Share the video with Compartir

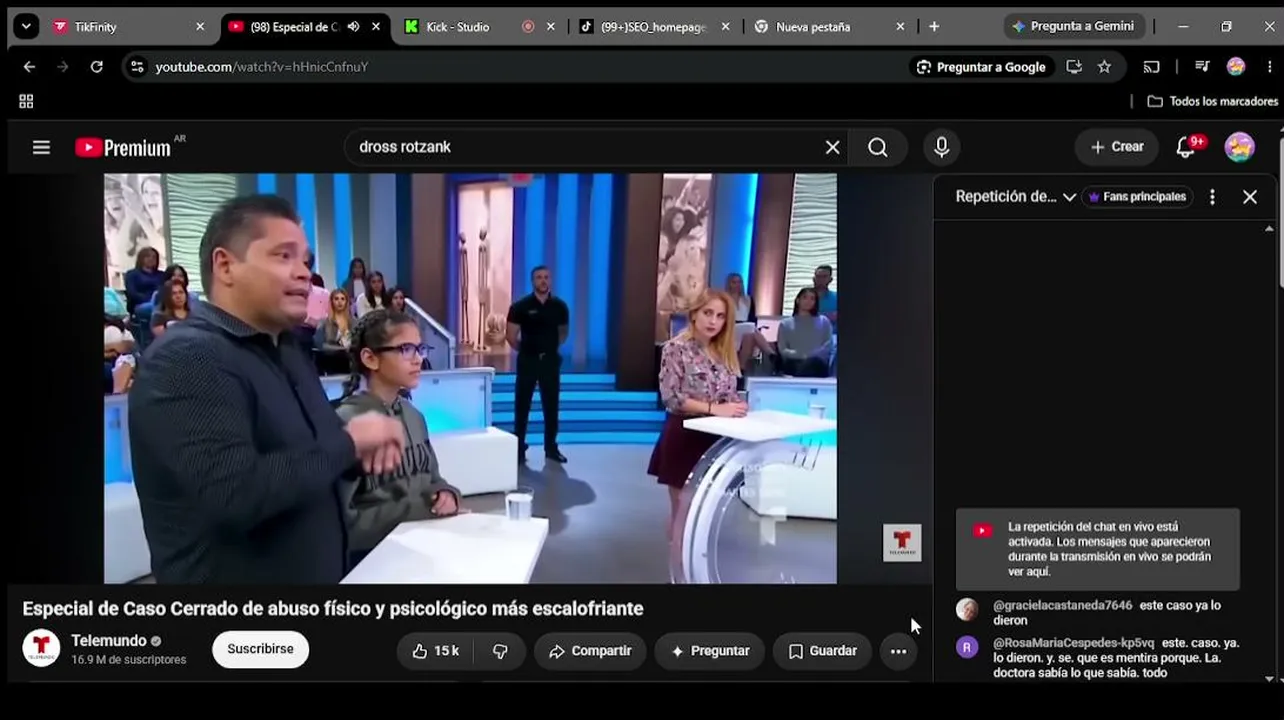[590, 651]
